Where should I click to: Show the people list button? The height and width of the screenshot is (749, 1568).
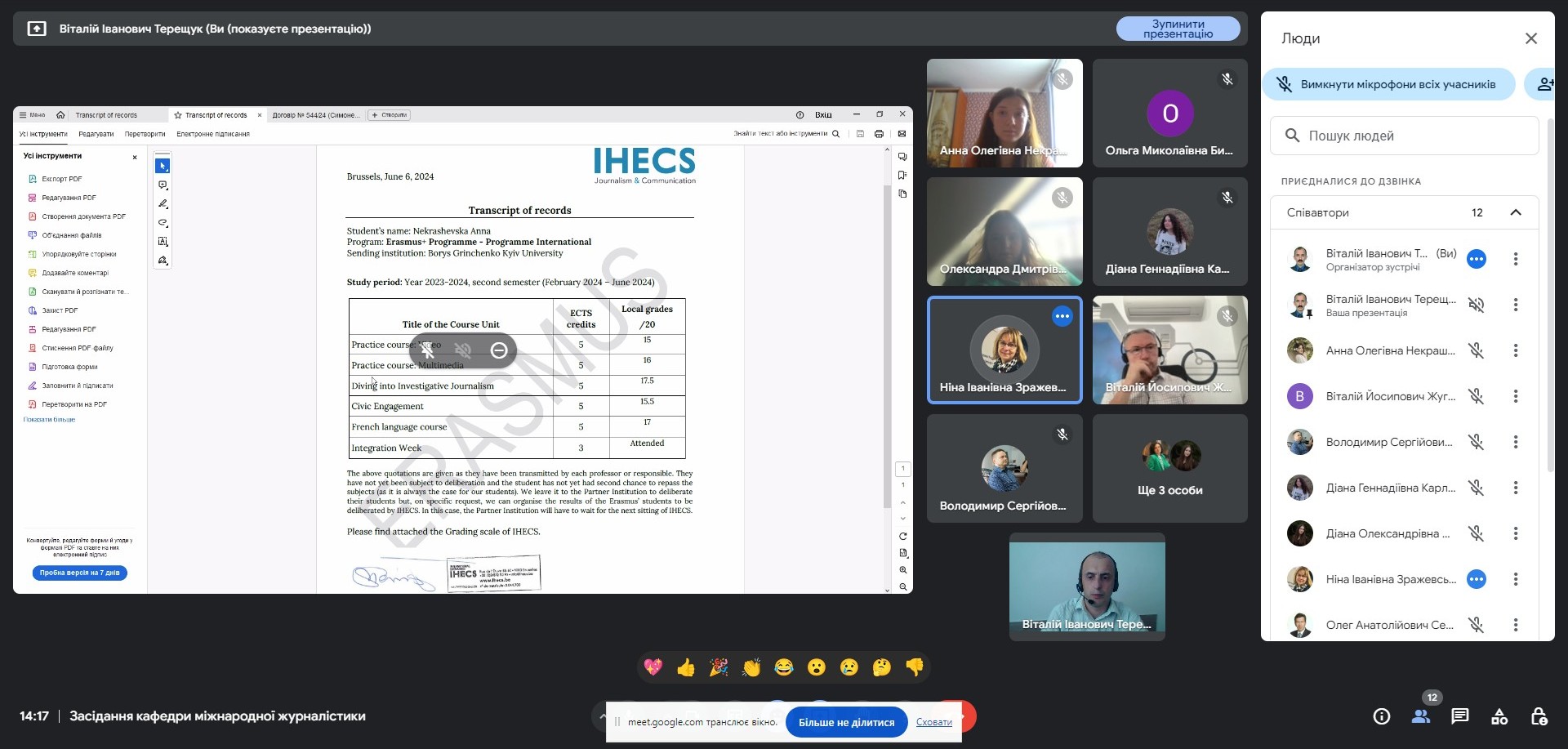pos(1421,716)
